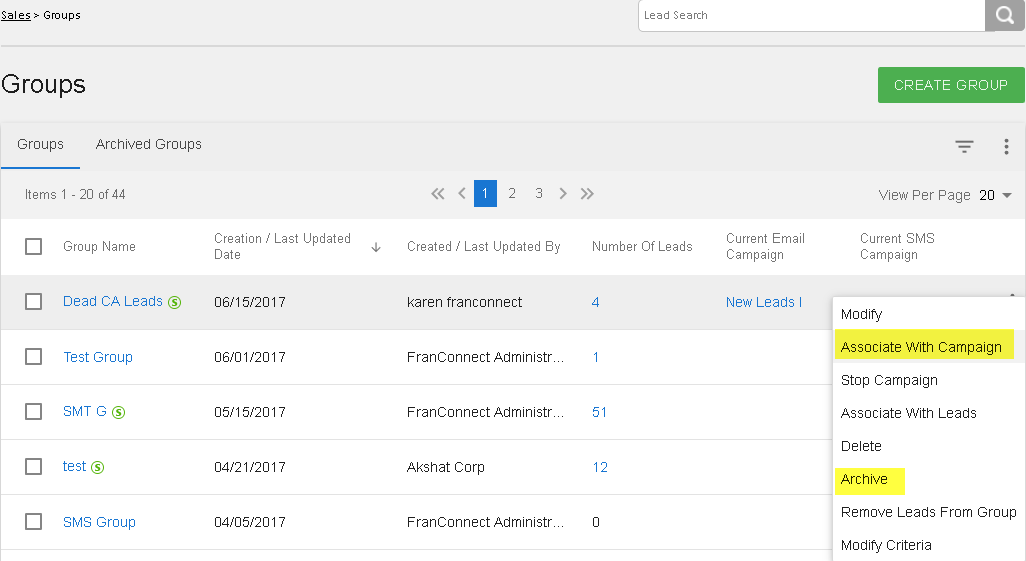The image size is (1026, 561).
Task: Open the Dead CA Leads group link
Action: click(x=112, y=301)
